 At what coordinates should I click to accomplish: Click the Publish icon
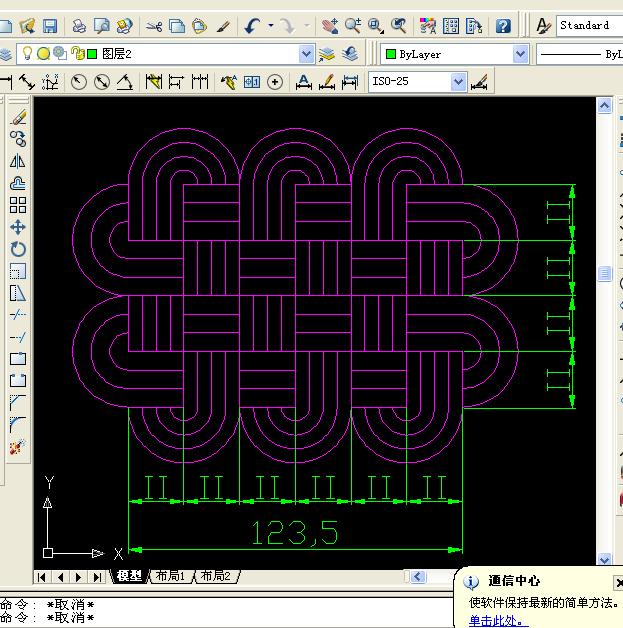(125, 26)
